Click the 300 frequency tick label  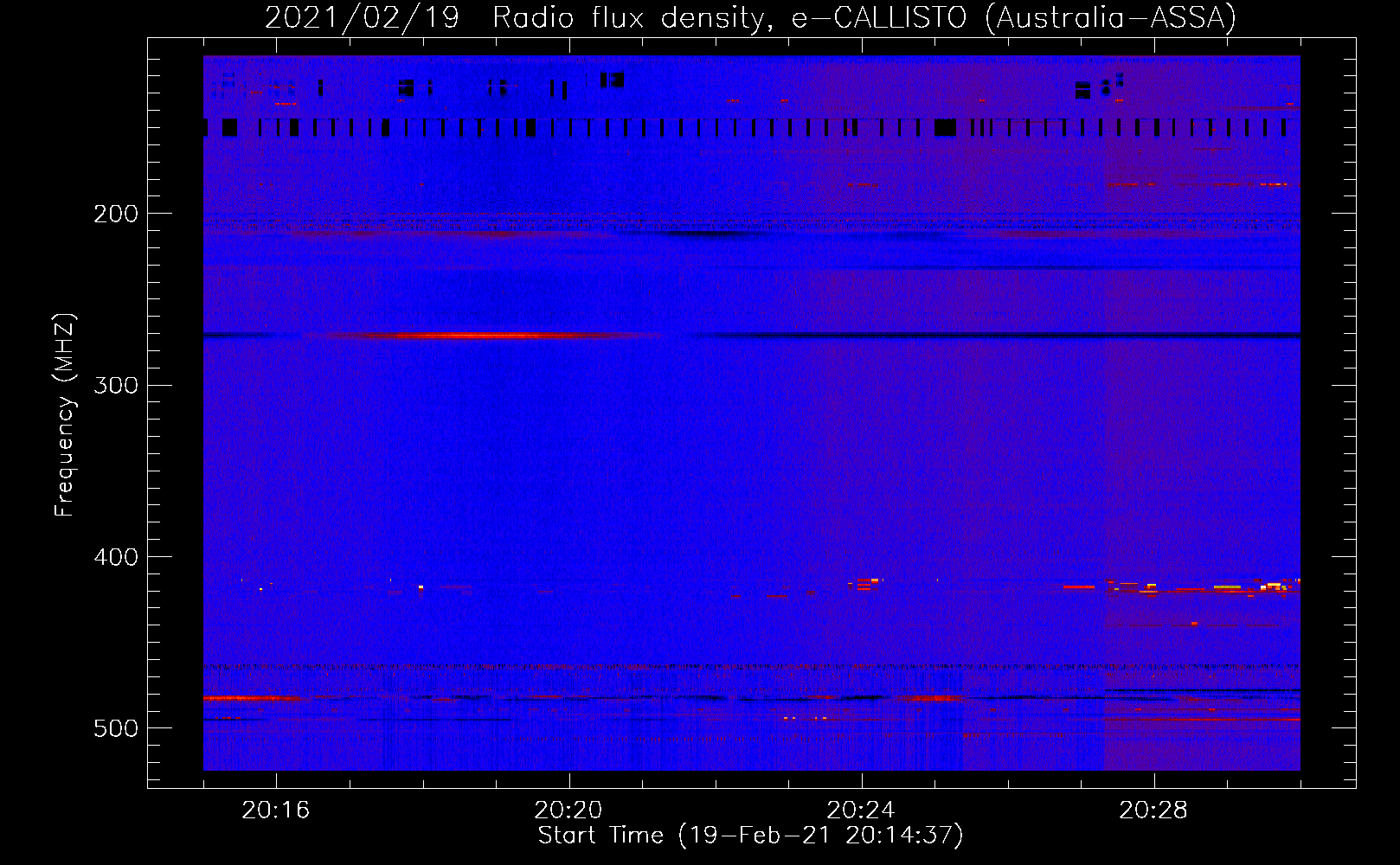pos(116,385)
